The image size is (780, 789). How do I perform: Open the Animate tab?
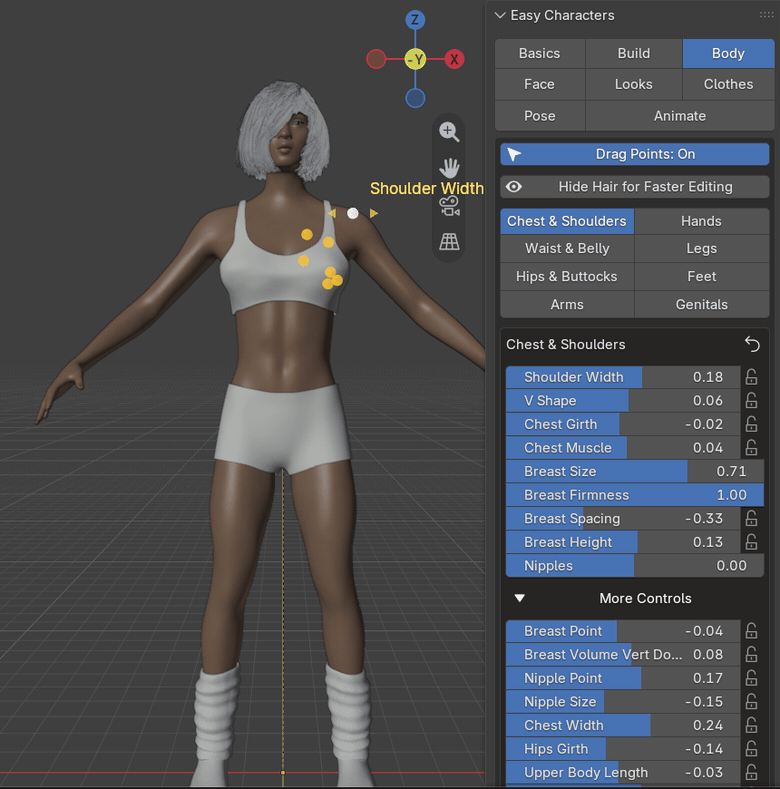click(x=680, y=116)
